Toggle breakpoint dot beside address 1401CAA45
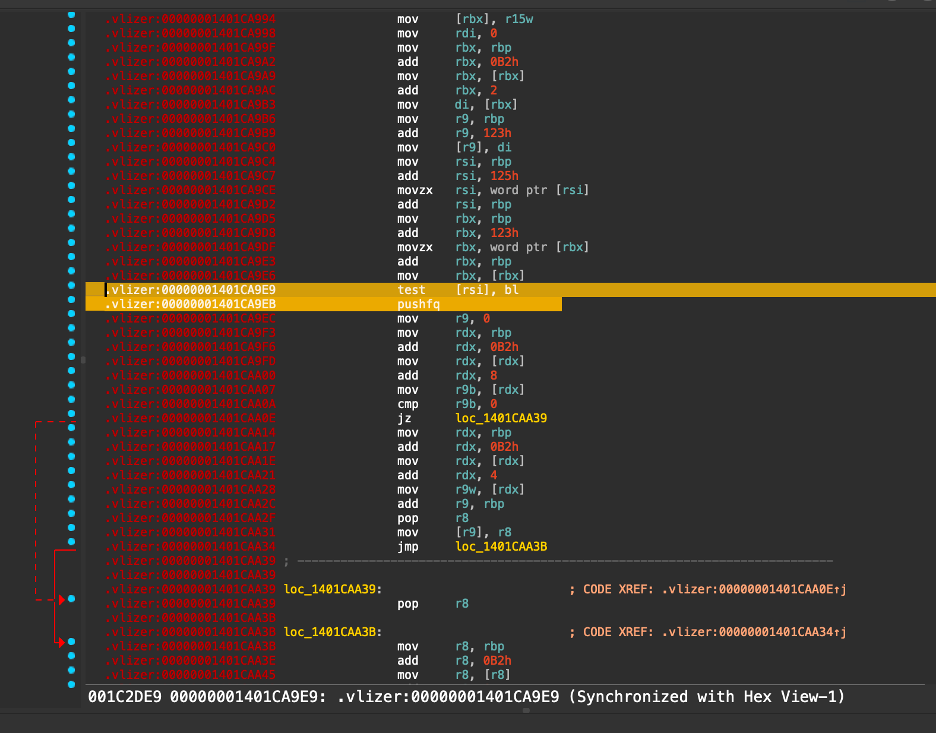Image resolution: width=936 pixels, height=734 pixels. (72, 670)
